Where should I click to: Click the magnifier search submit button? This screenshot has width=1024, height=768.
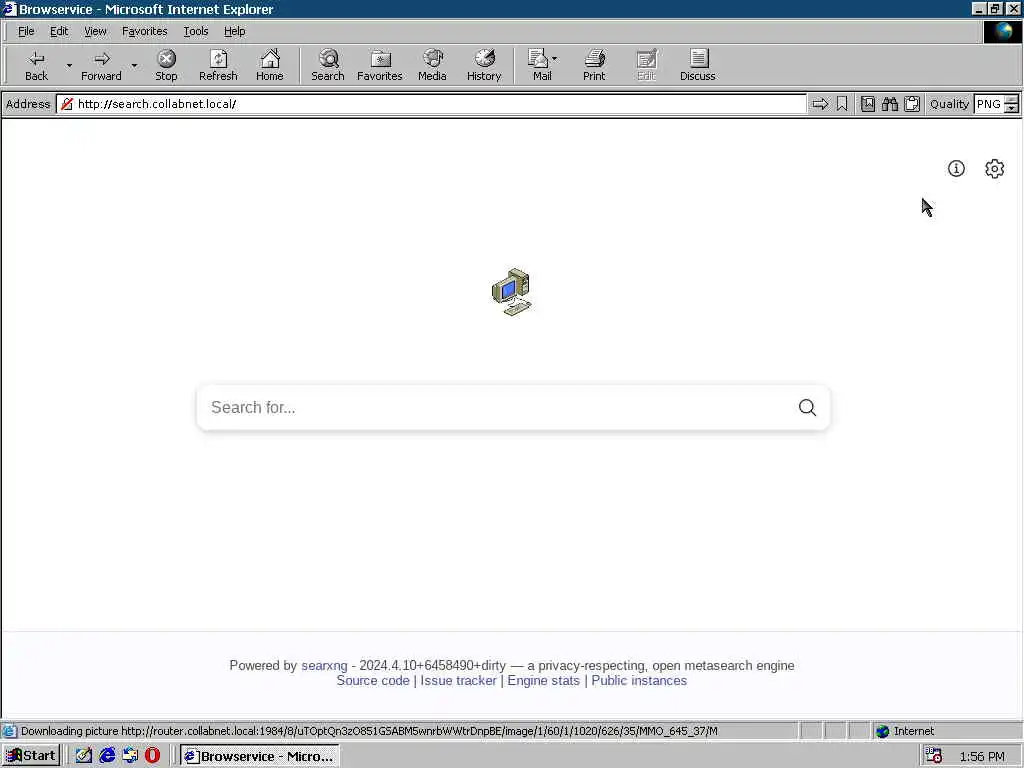tap(807, 408)
